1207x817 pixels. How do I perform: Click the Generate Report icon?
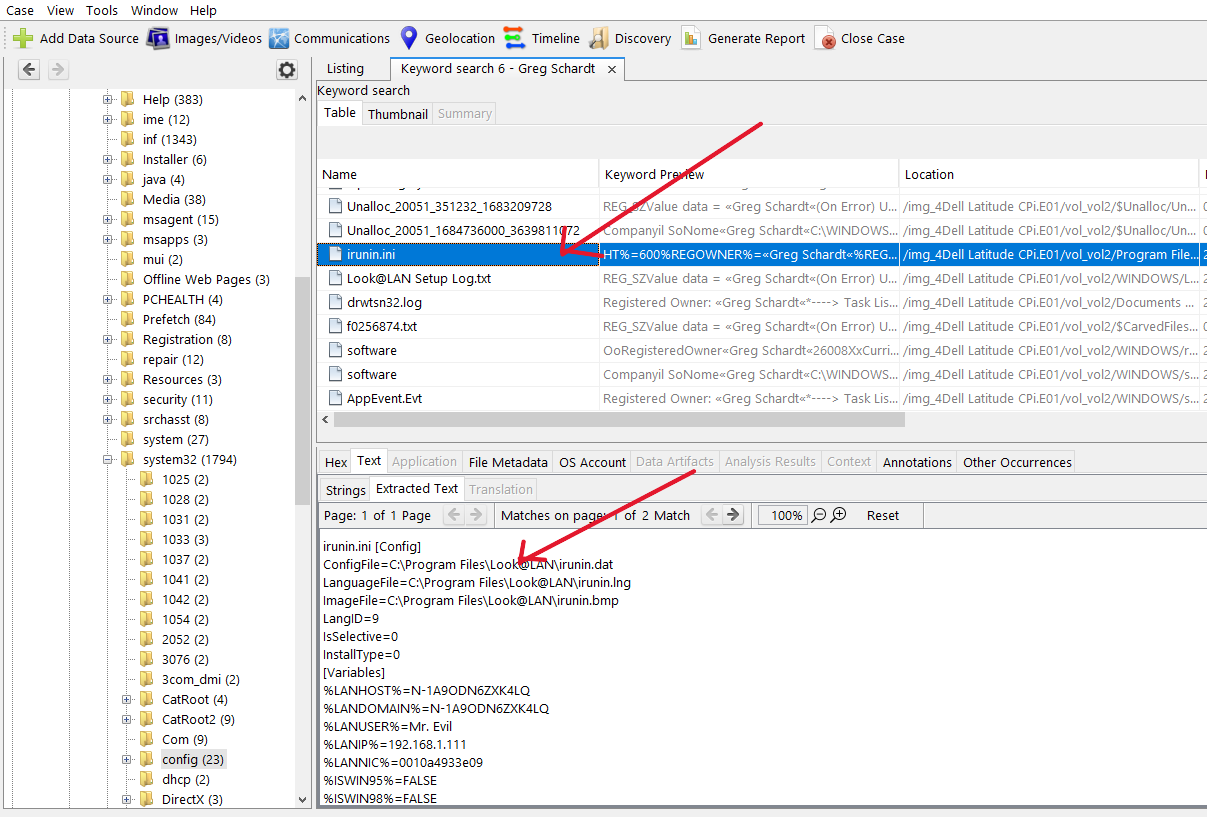691,39
